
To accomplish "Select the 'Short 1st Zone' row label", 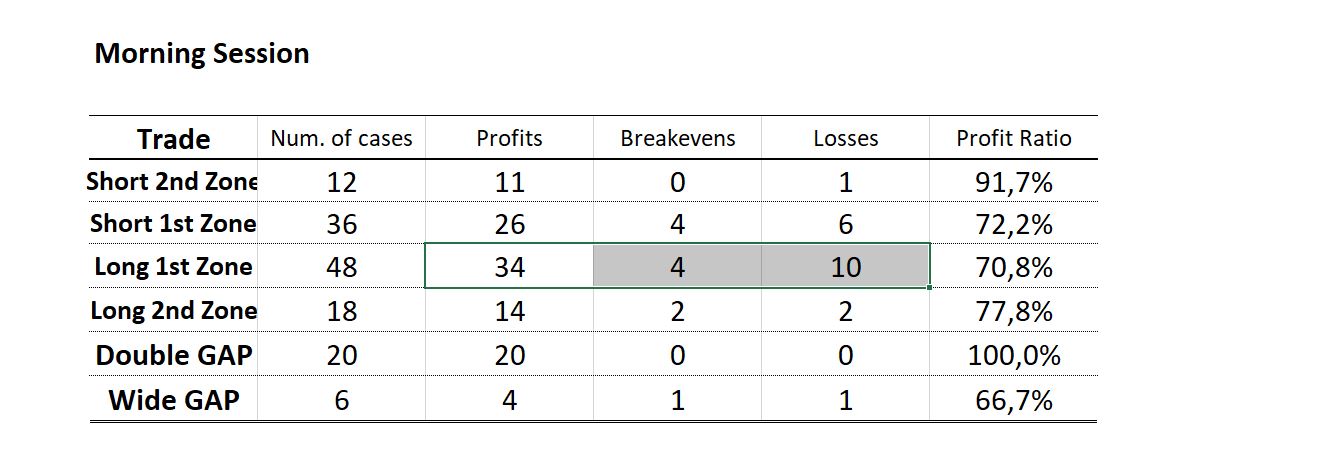I will point(173,224).
